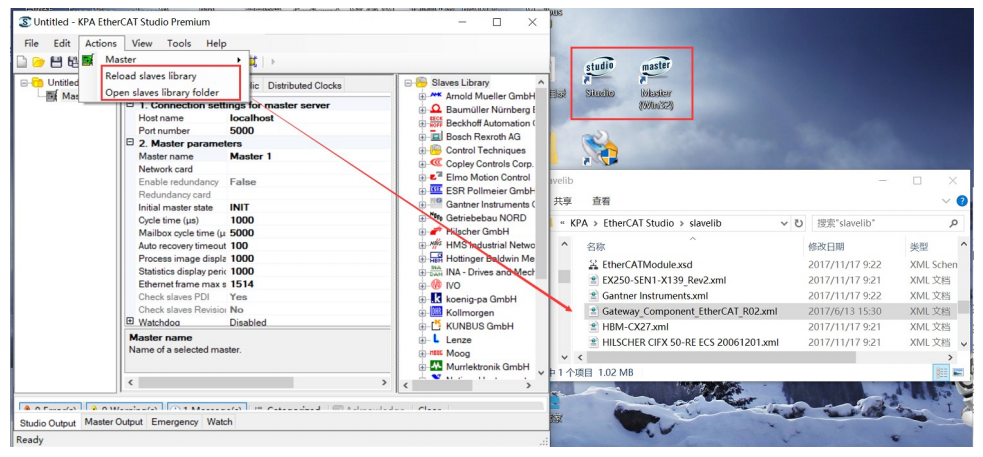Image resolution: width=983 pixels, height=457 pixels.
Task: Click the Slaves Library vertical scrollbar
Action: click(542, 185)
